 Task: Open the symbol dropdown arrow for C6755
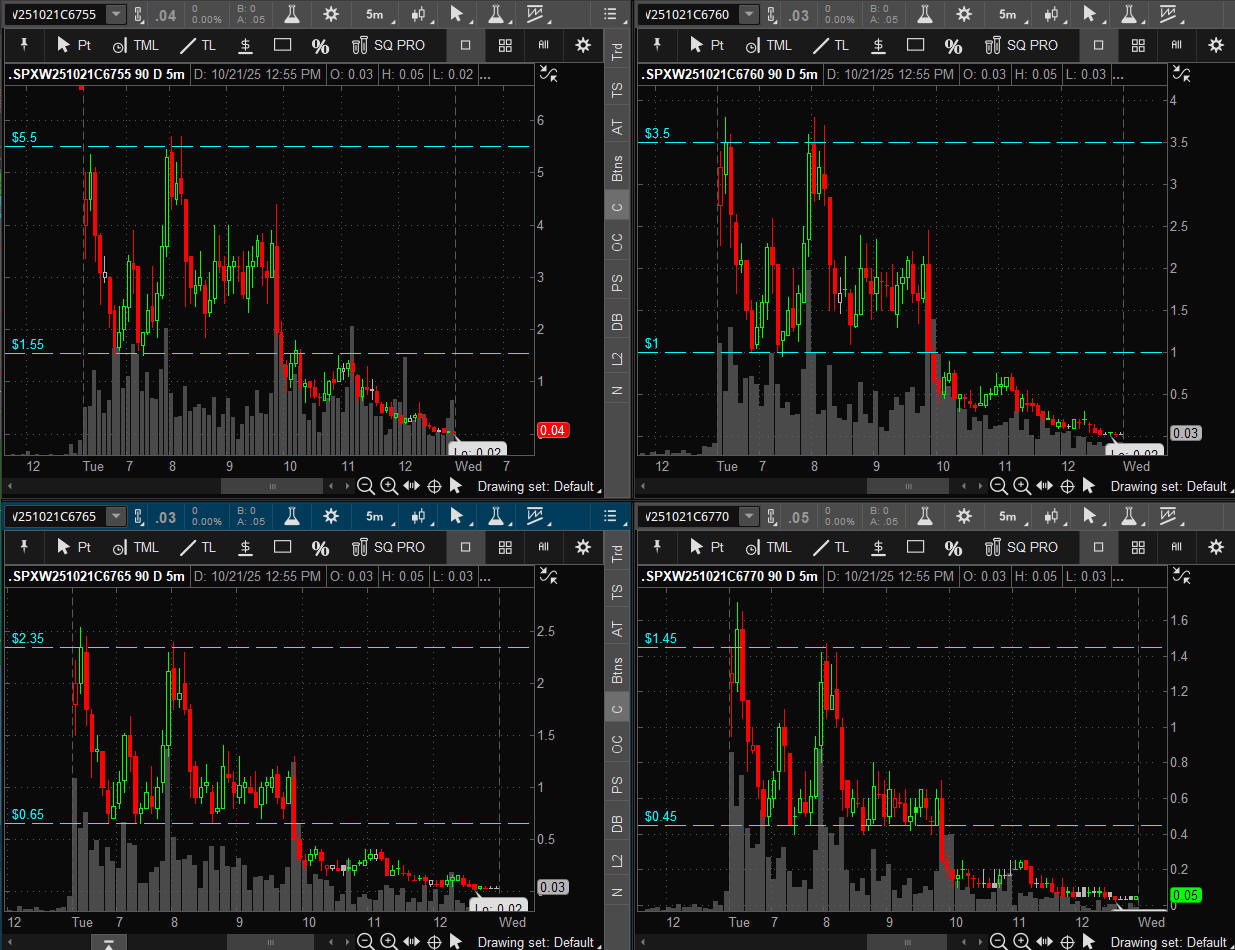click(x=117, y=14)
